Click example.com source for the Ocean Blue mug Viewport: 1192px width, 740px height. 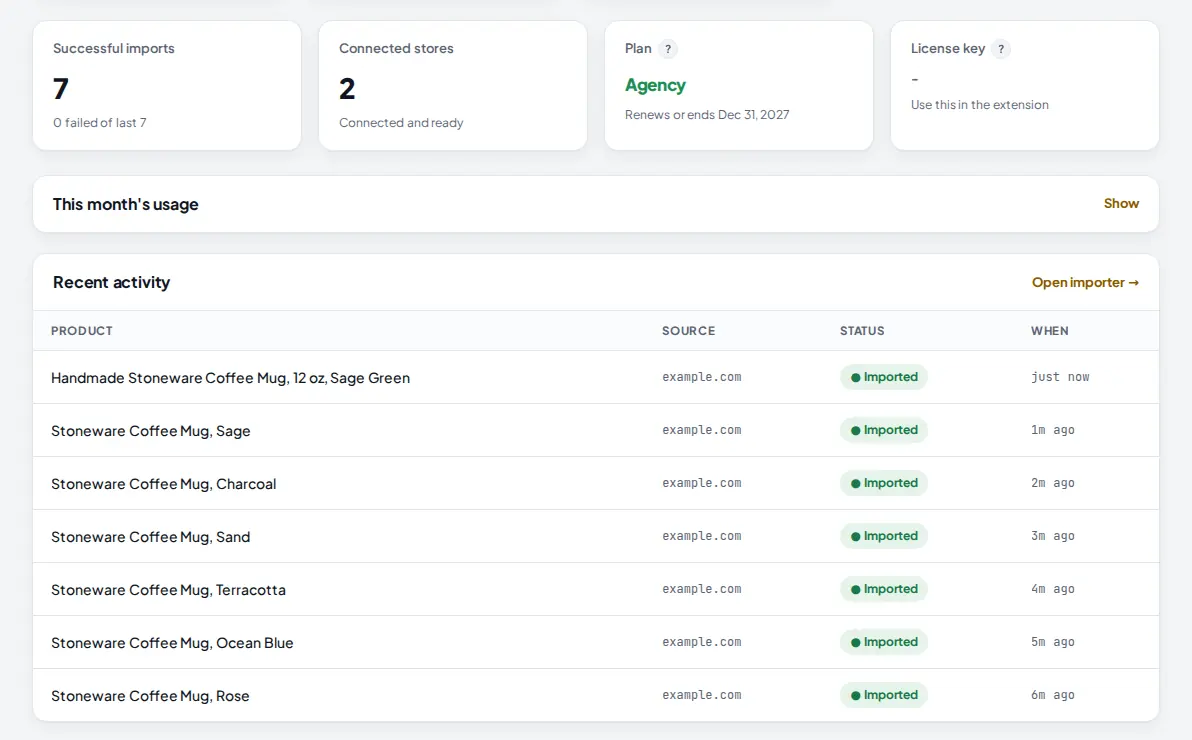tap(701, 642)
